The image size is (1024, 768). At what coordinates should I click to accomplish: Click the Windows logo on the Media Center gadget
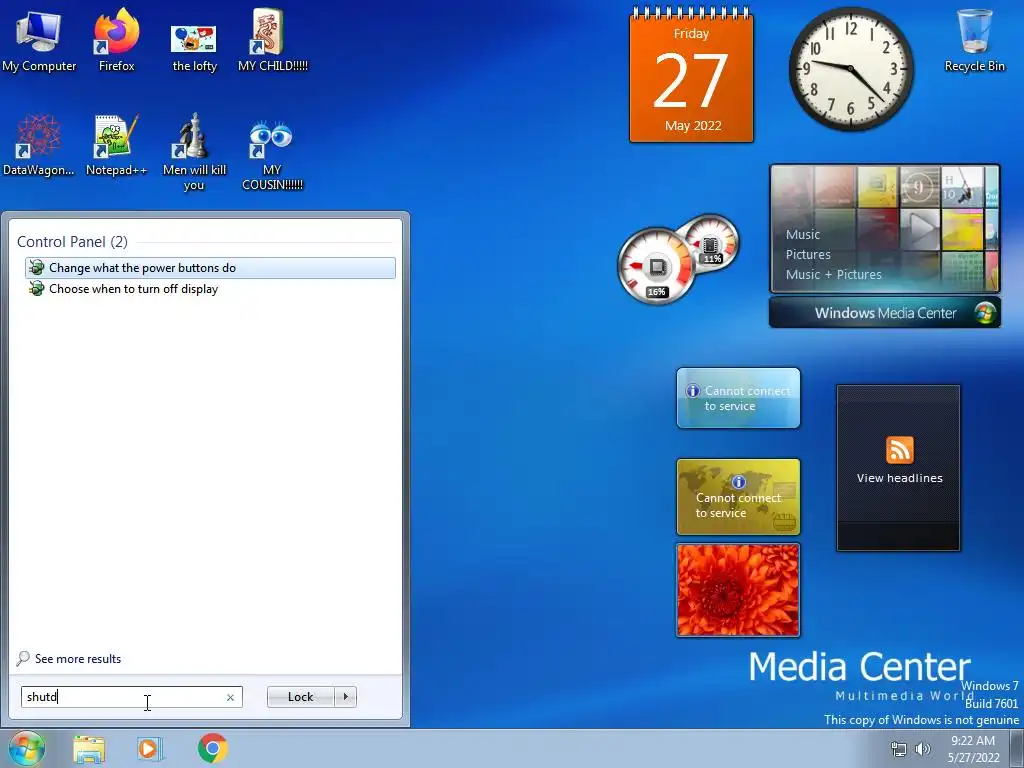(985, 313)
